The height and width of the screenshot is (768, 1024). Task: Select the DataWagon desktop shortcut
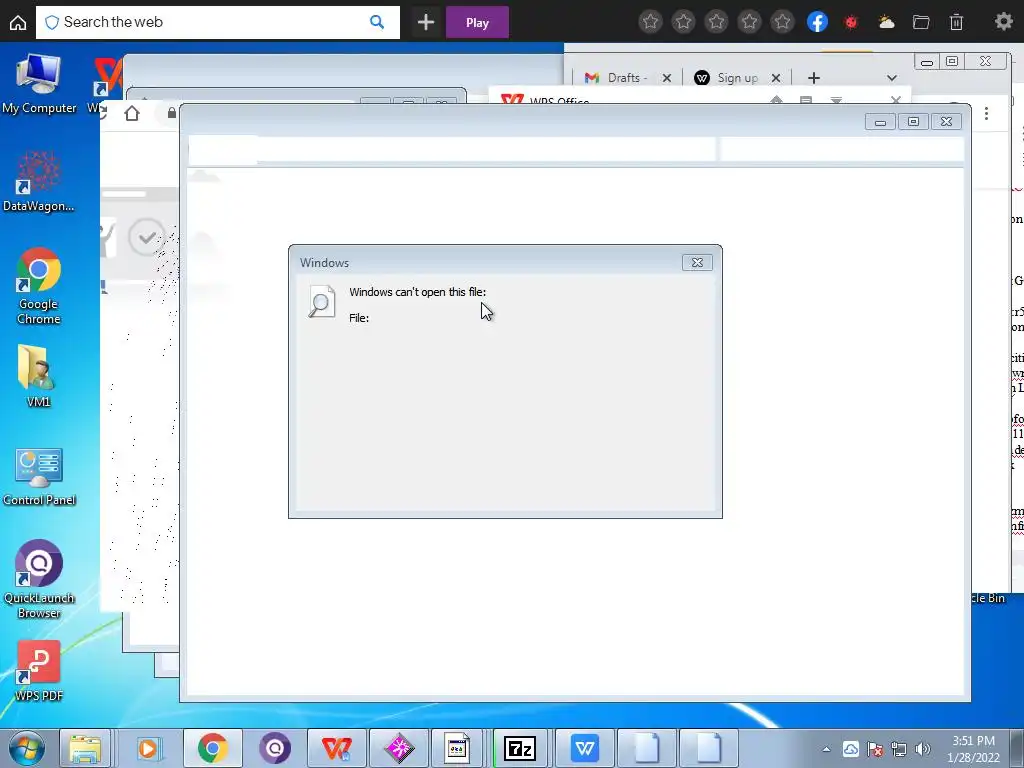[39, 182]
